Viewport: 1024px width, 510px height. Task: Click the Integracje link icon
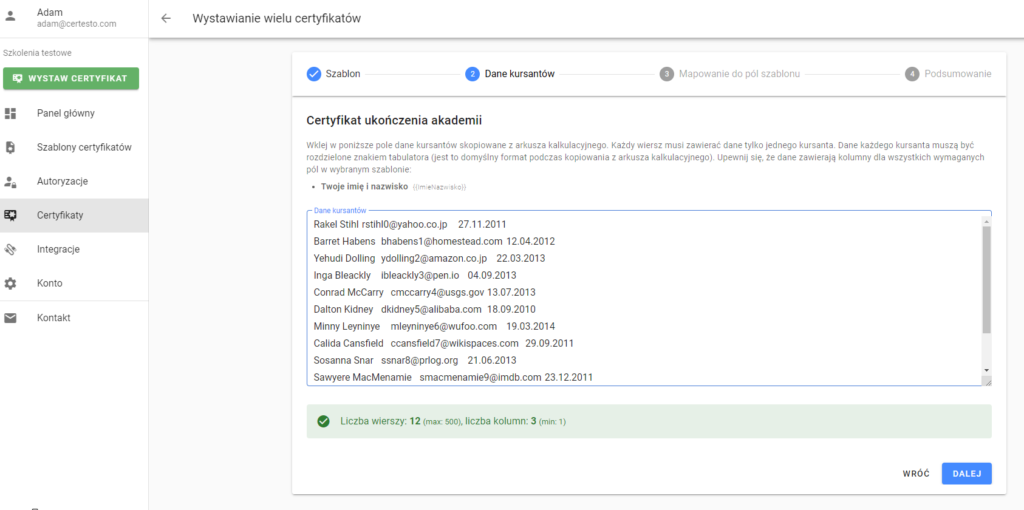pos(10,249)
